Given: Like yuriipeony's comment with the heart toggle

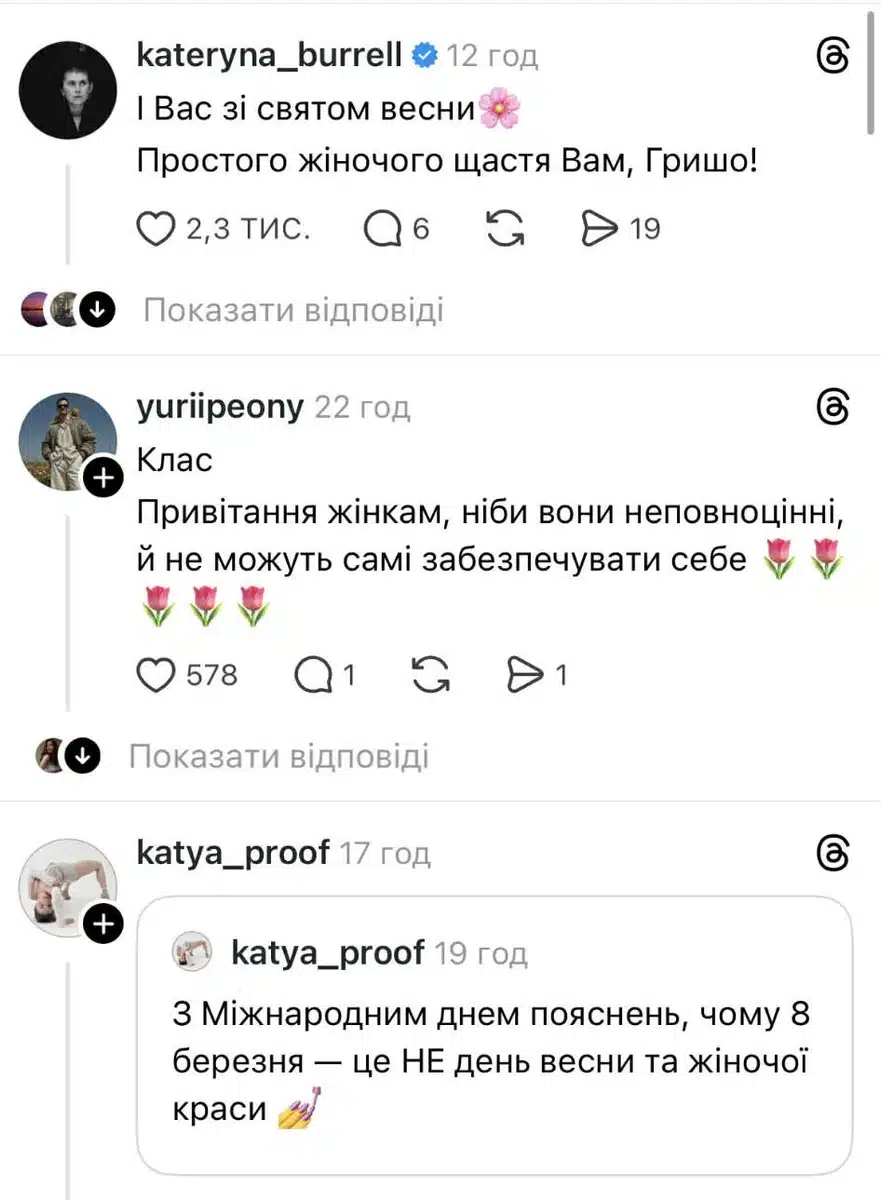Looking at the screenshot, I should coord(156,675).
